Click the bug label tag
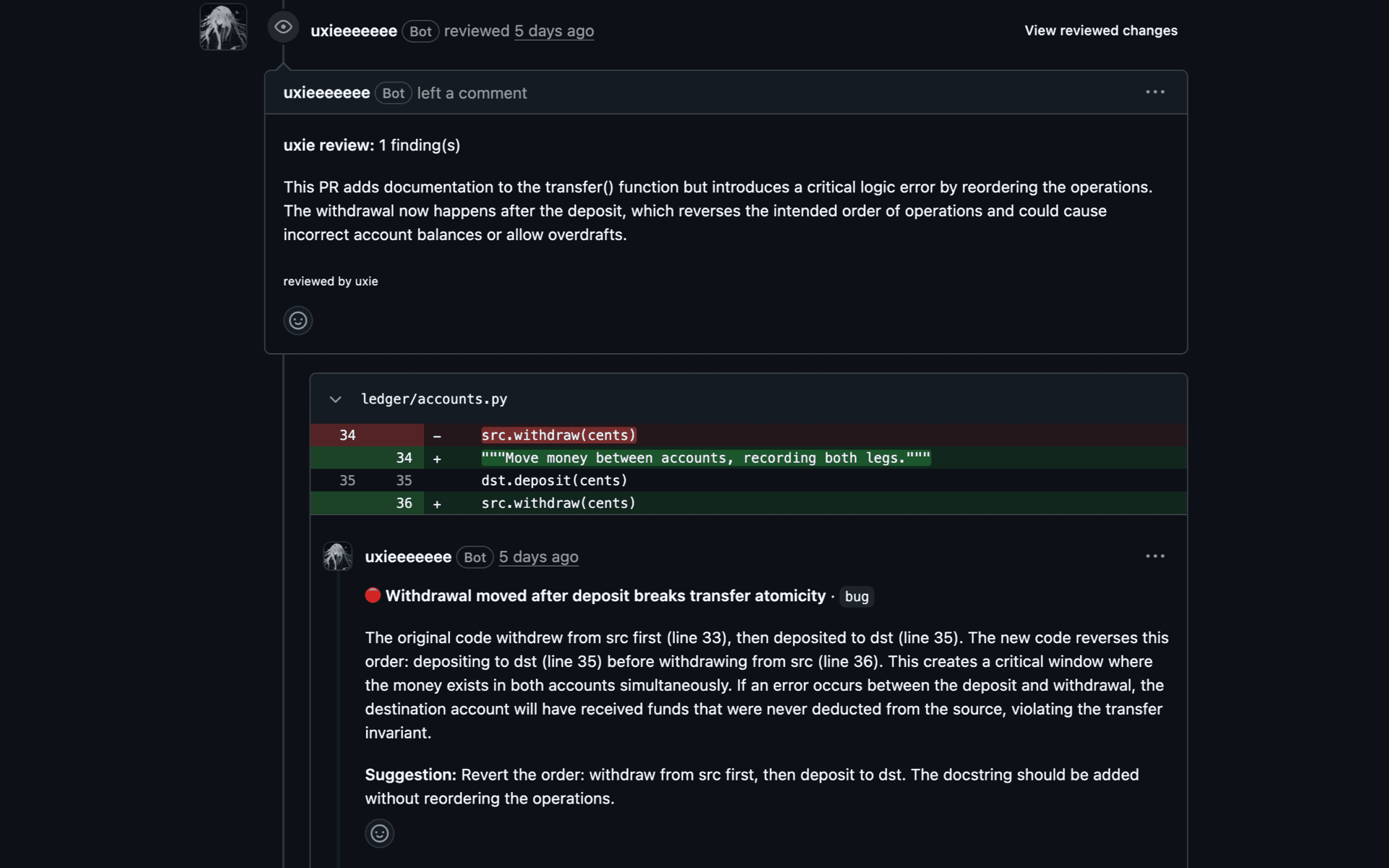The width and height of the screenshot is (1389, 868). point(857,597)
